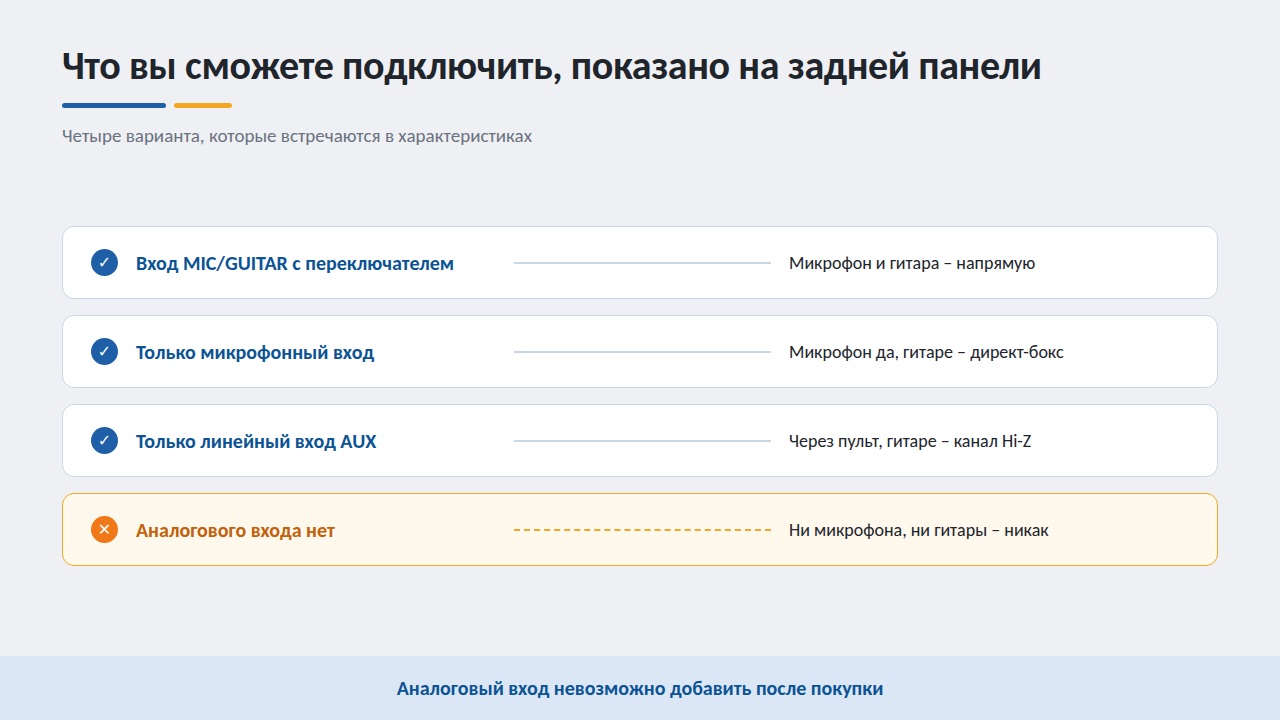Image resolution: width=1280 pixels, height=720 pixels.
Task: Click the checkmark icon beside MIC/GUITAR input
Action: [104, 263]
